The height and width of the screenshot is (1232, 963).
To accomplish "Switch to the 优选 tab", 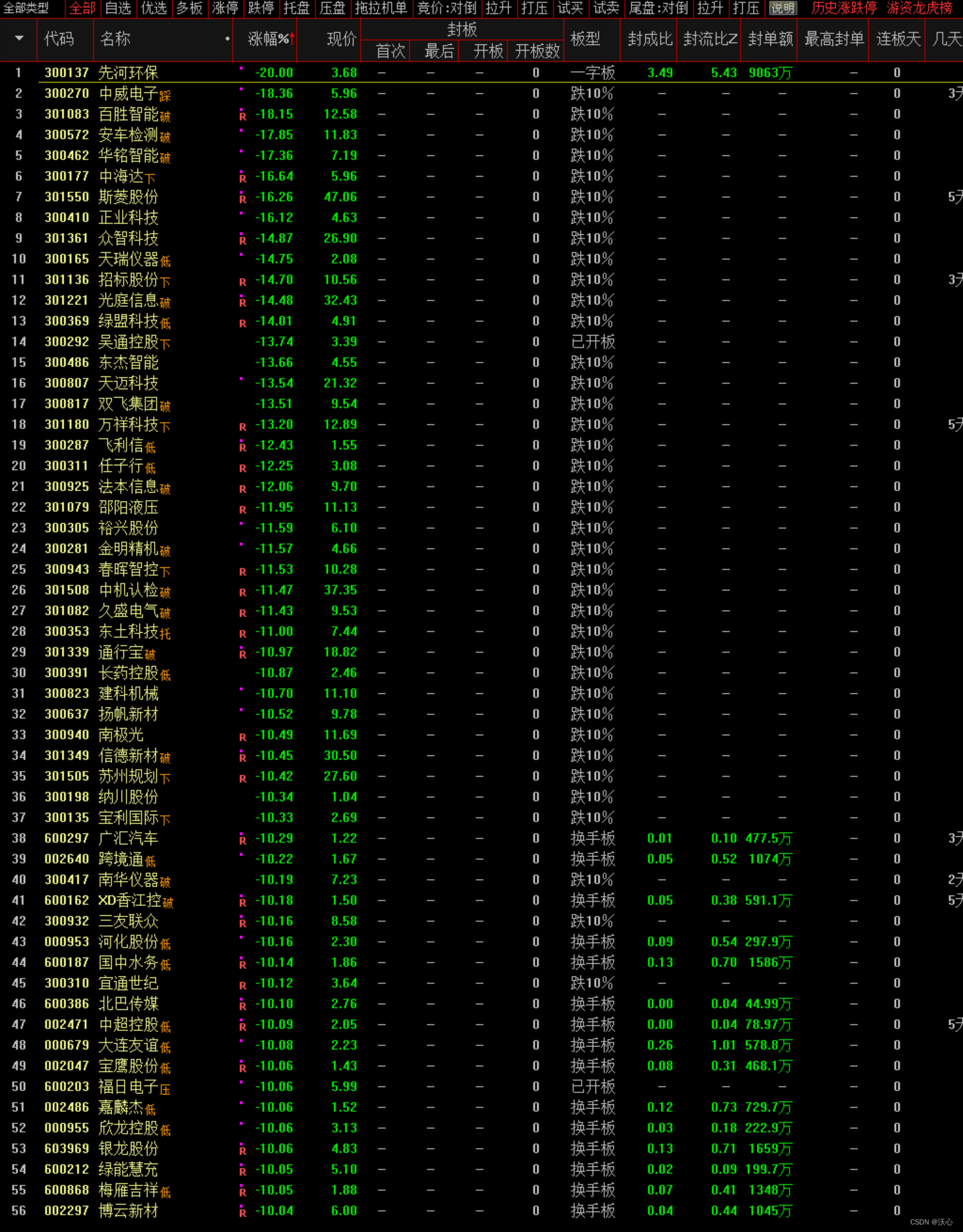I will 154,8.
